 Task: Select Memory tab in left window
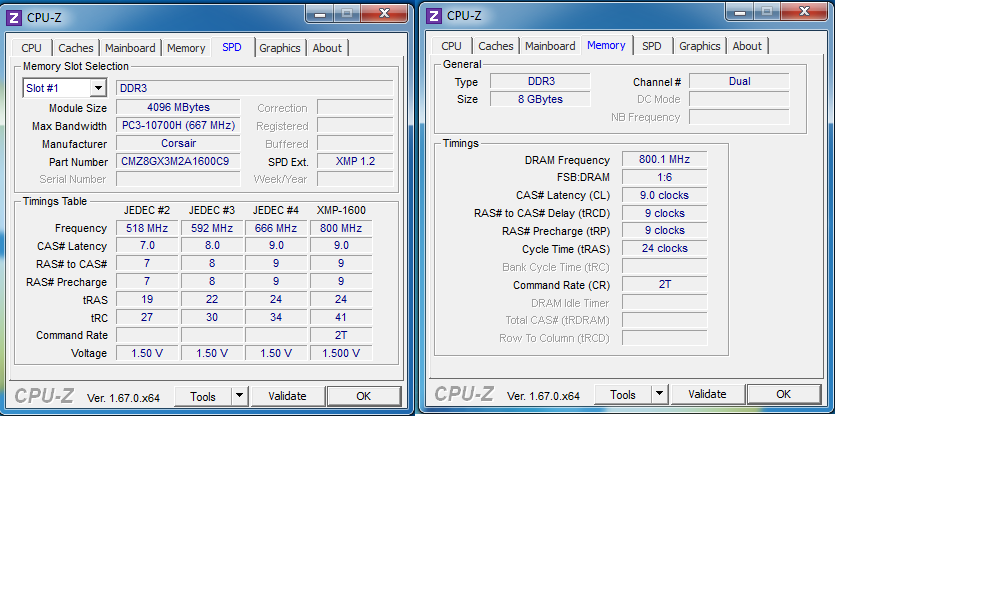click(x=186, y=48)
